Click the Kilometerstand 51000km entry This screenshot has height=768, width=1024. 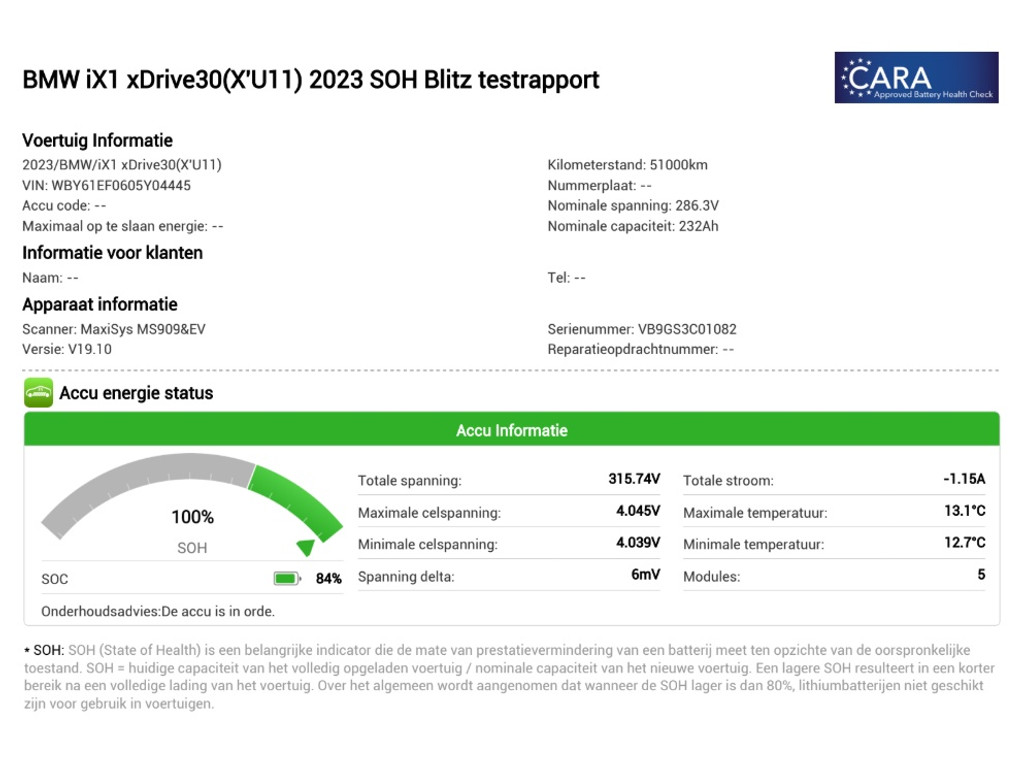coord(627,165)
